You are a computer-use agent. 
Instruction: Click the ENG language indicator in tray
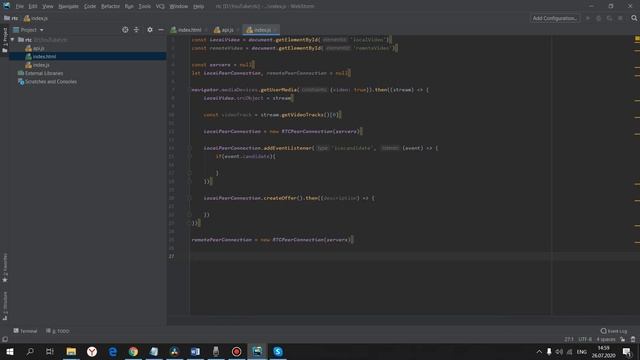click(x=582, y=351)
